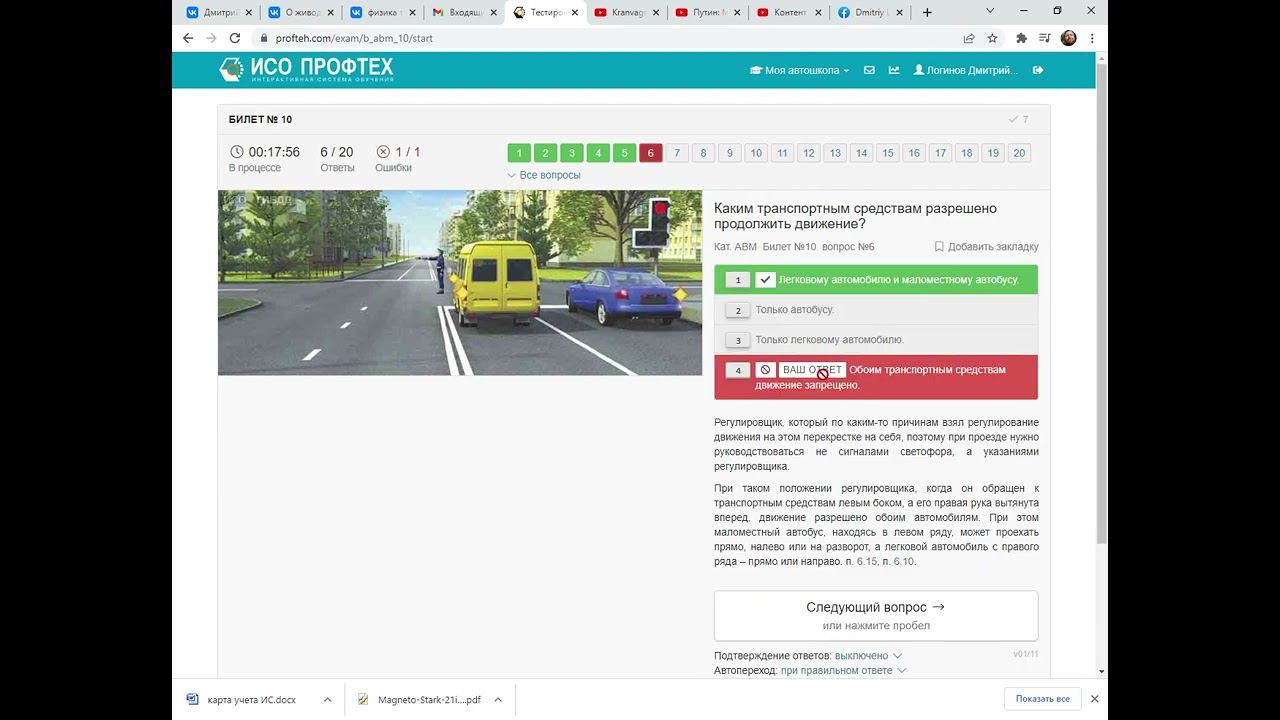Image resolution: width=1280 pixels, height=720 pixels.
Task: Open the Chrome three-dot menu
Action: click(x=1092, y=38)
